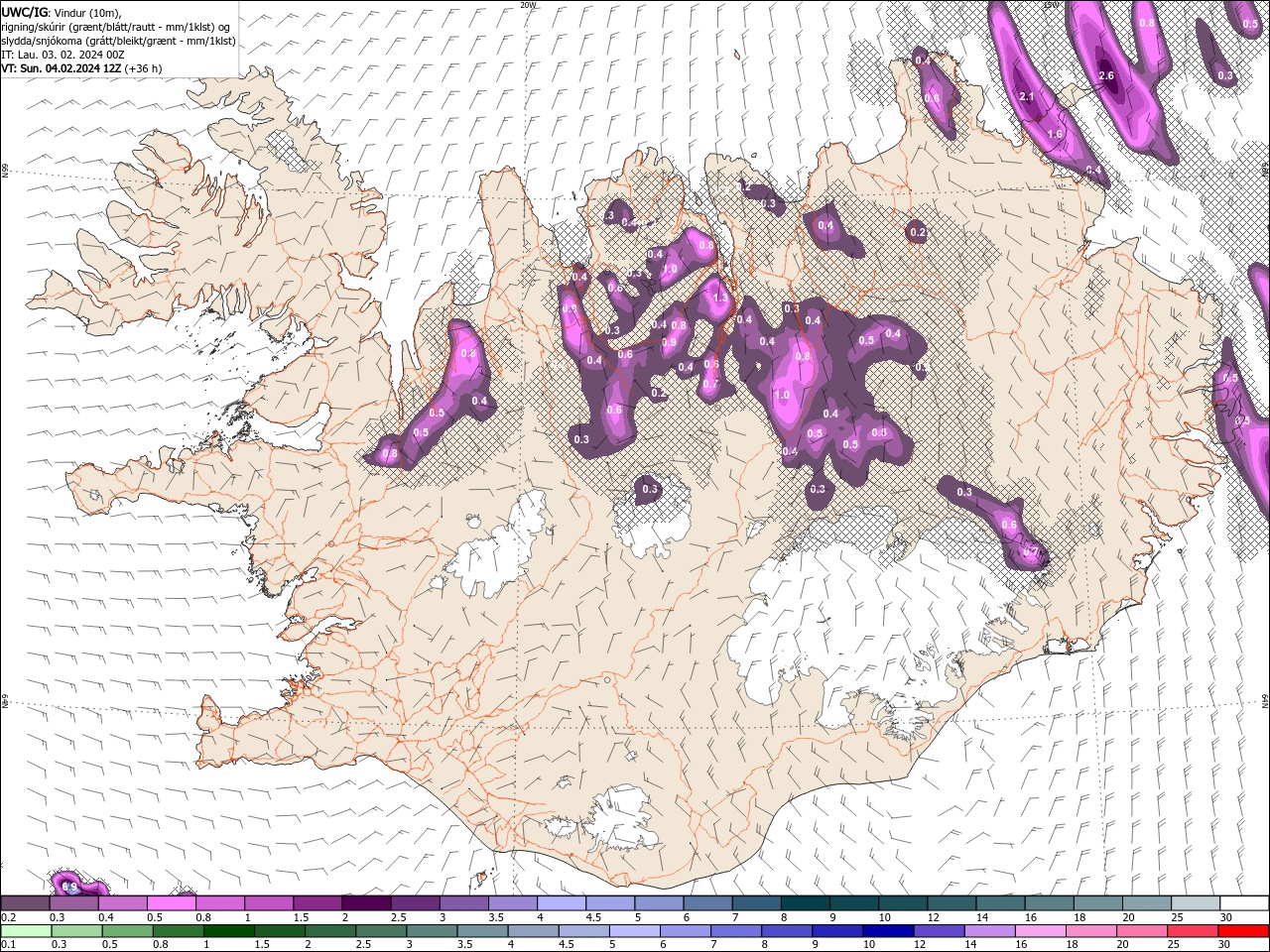
Task: Click top-row legend swatch between 4 and 4.5
Action: pos(562,903)
